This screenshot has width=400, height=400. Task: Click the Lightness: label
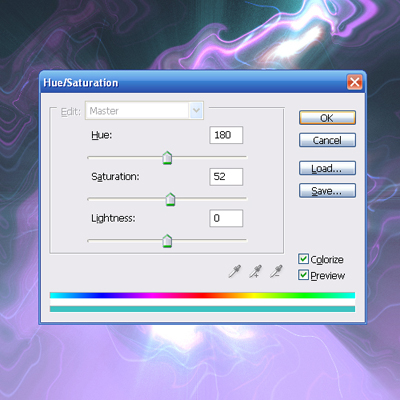(x=113, y=219)
